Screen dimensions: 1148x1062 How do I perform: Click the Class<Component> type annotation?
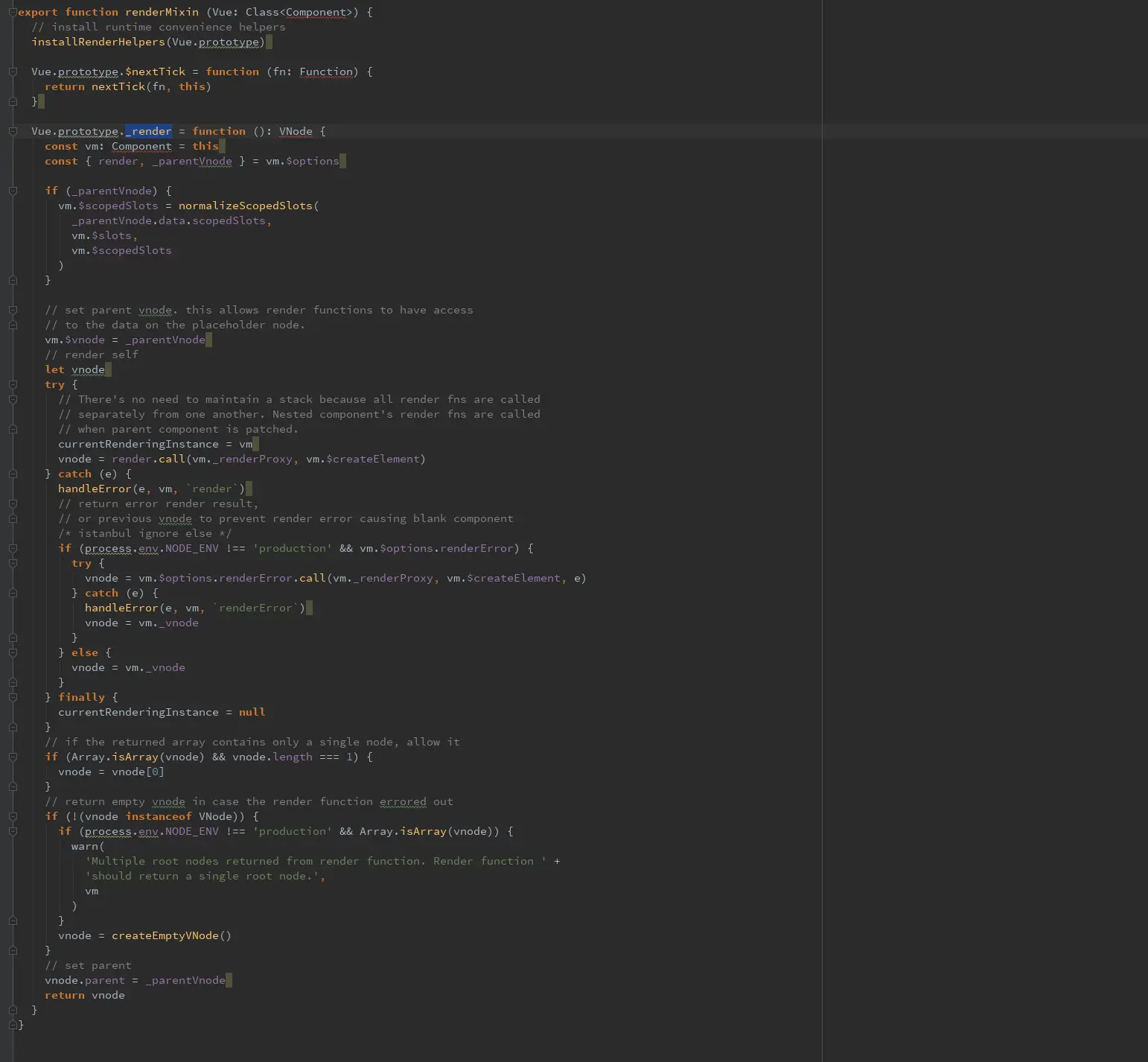click(299, 12)
